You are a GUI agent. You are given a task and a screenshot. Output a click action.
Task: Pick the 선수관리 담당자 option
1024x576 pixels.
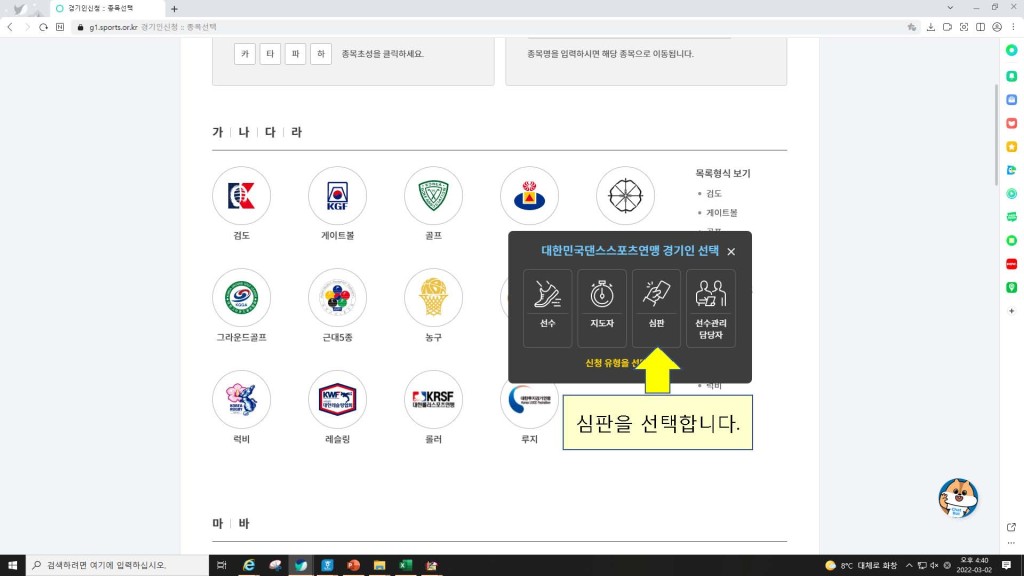[711, 308]
